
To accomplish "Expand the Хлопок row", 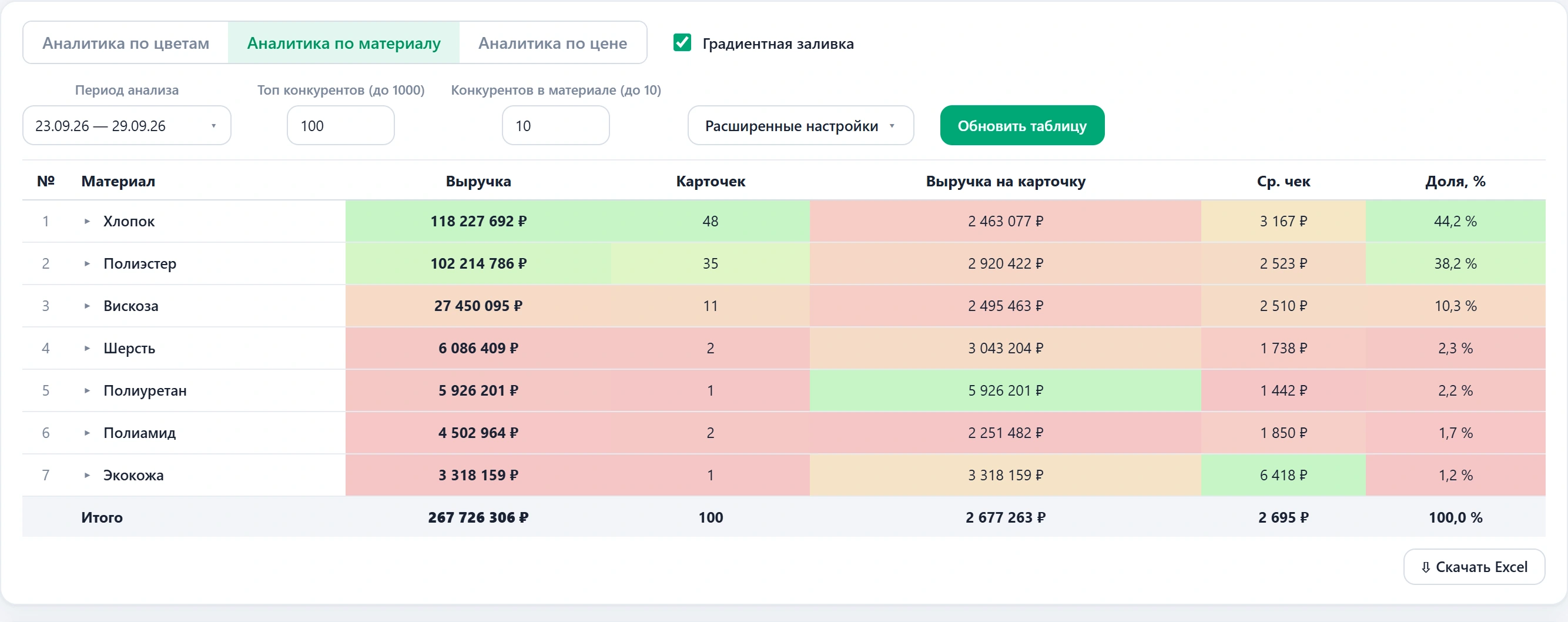I will [x=87, y=221].
